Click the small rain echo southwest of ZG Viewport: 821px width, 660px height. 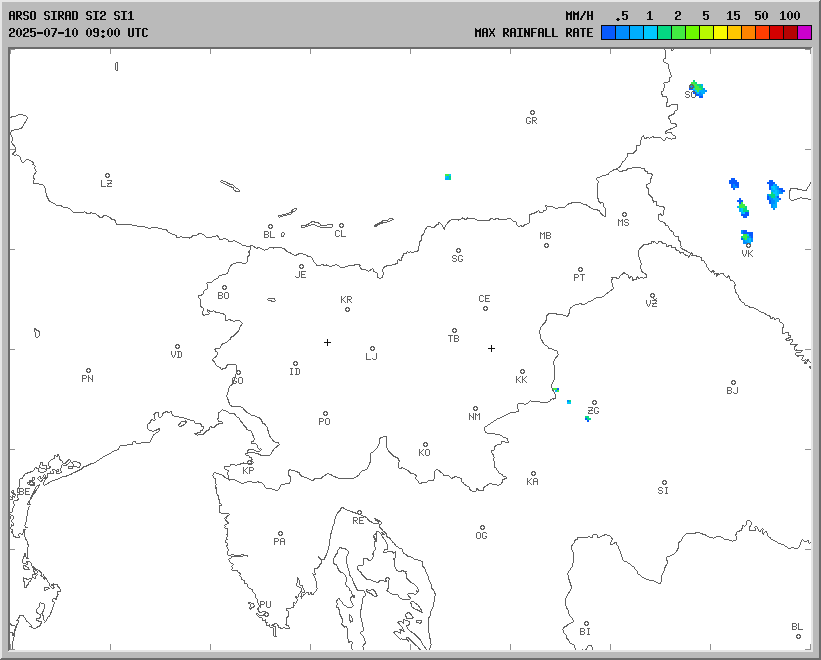pyautogui.click(x=587, y=418)
